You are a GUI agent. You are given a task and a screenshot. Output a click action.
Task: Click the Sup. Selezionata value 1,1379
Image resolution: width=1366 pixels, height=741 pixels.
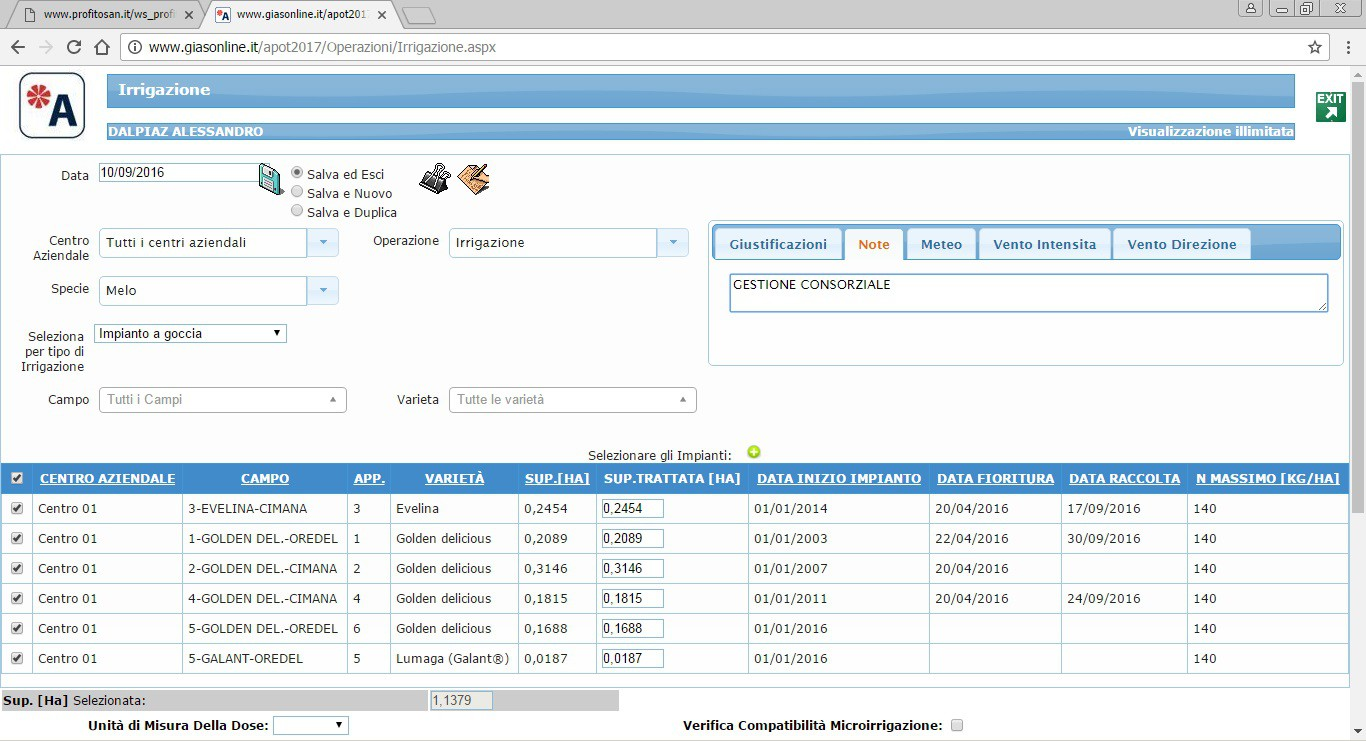pos(461,701)
